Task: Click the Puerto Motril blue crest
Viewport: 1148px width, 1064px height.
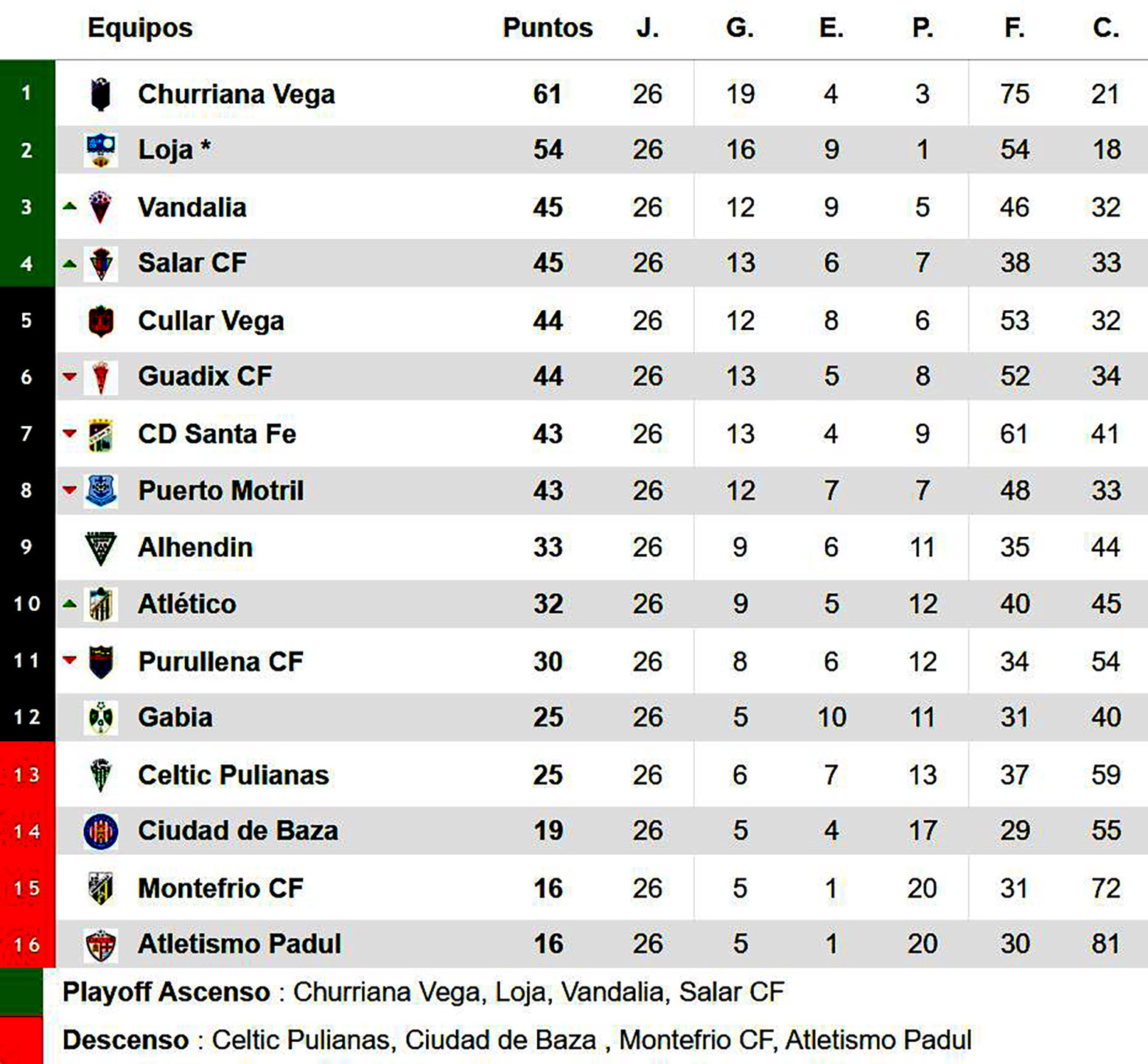Action: tap(100, 491)
